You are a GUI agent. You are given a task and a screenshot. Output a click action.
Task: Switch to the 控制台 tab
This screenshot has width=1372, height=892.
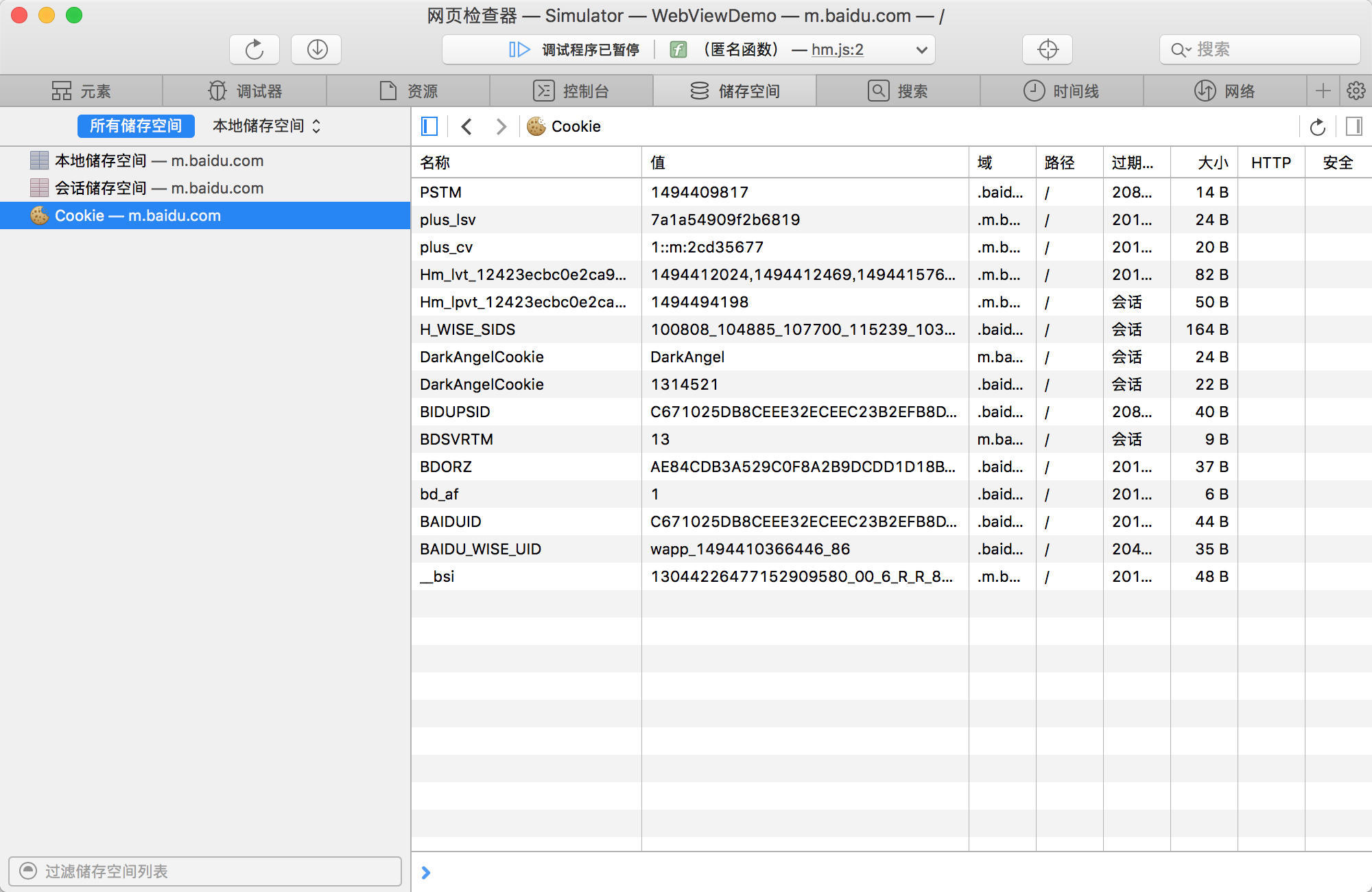(x=571, y=91)
